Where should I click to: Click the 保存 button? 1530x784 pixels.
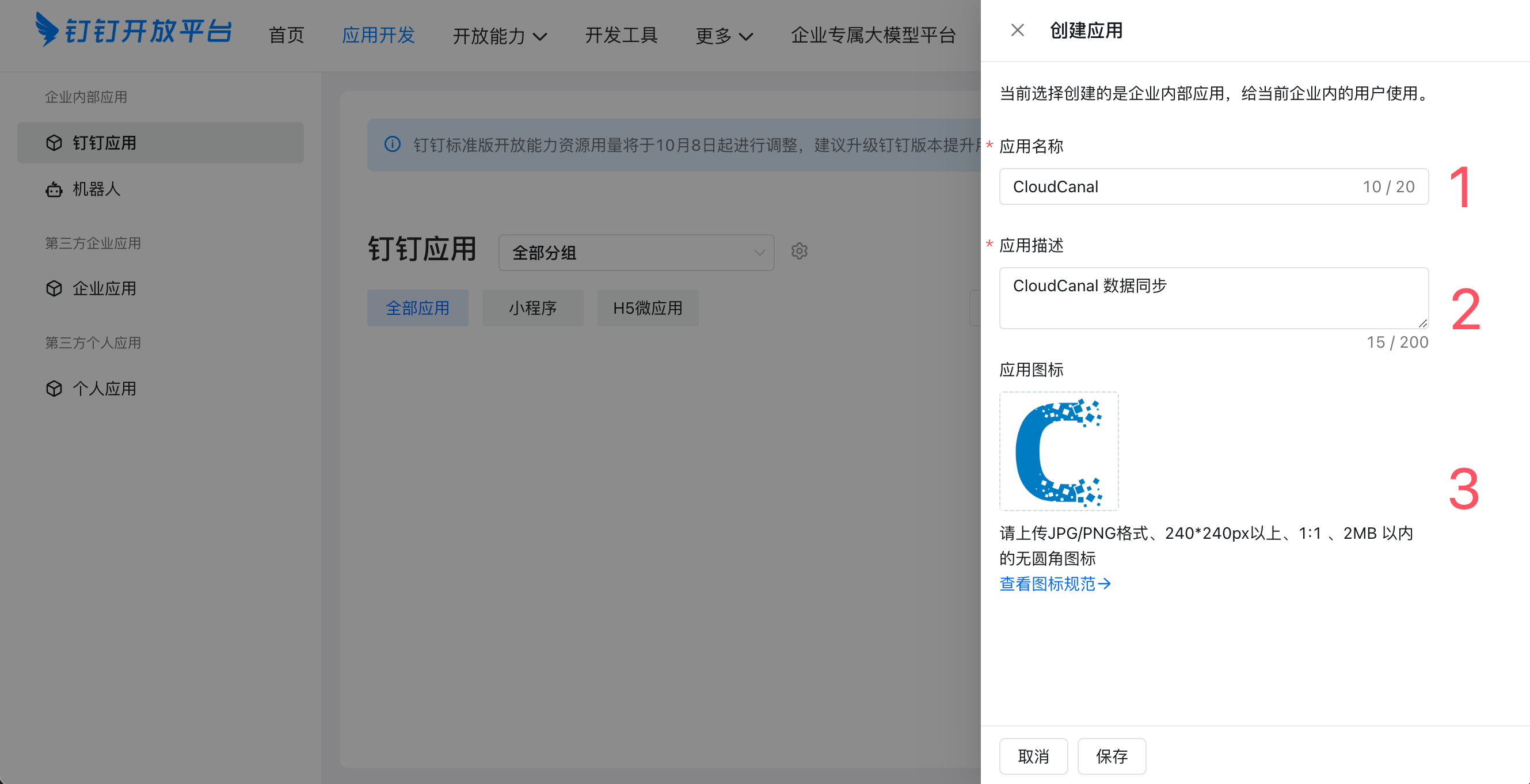coord(1112,756)
